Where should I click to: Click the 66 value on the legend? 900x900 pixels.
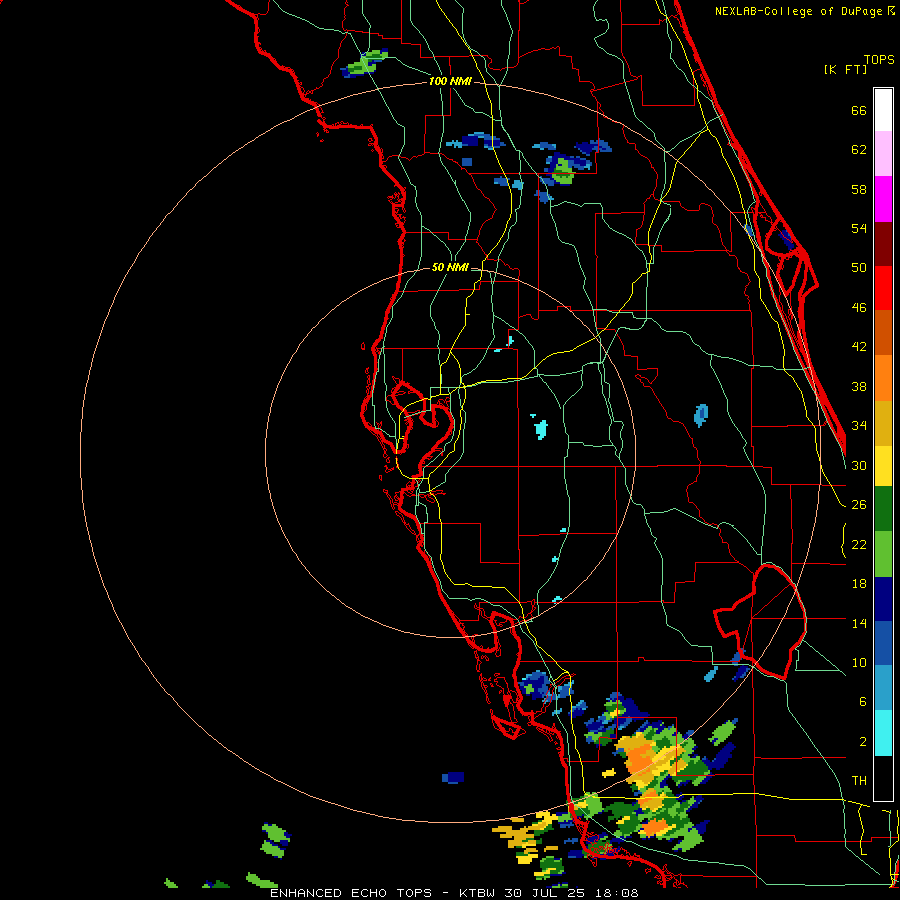pos(859,111)
